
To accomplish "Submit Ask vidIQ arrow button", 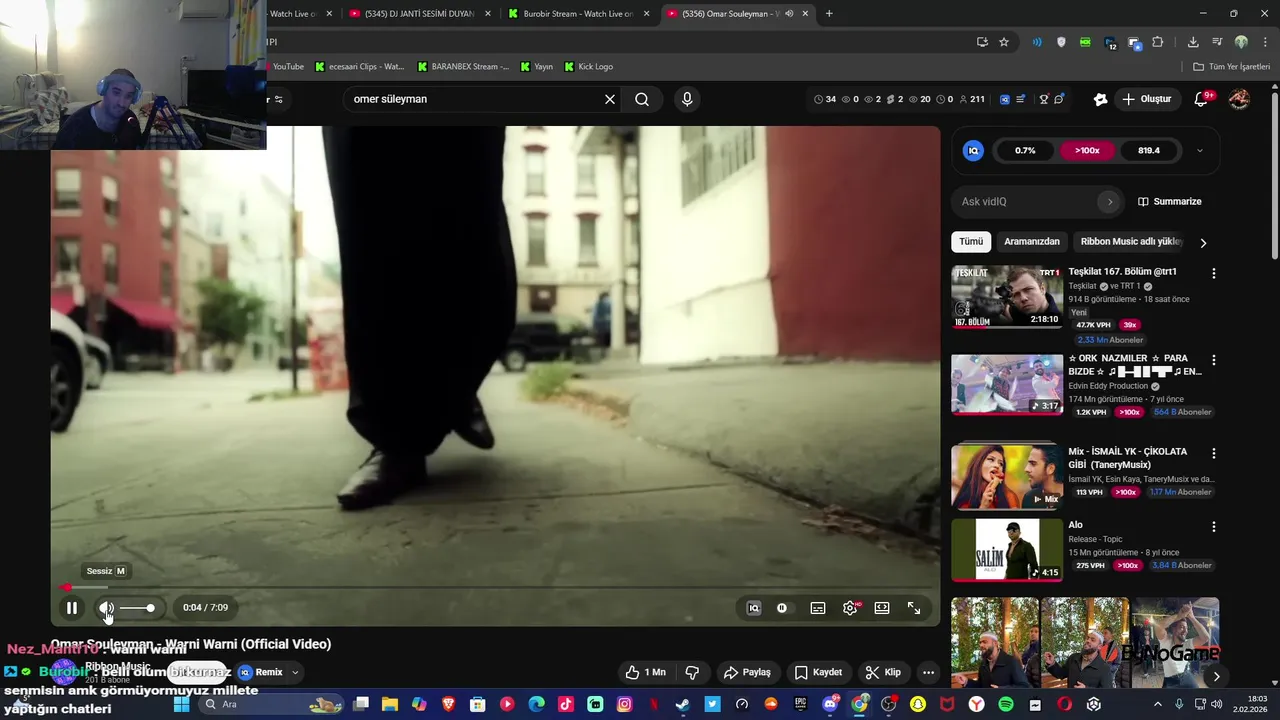I will (1109, 202).
